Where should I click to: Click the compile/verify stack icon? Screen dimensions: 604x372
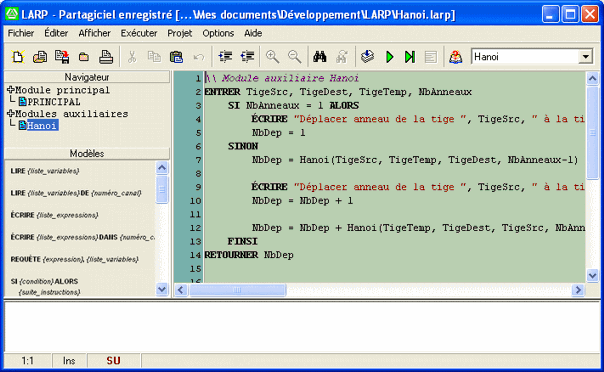367,57
